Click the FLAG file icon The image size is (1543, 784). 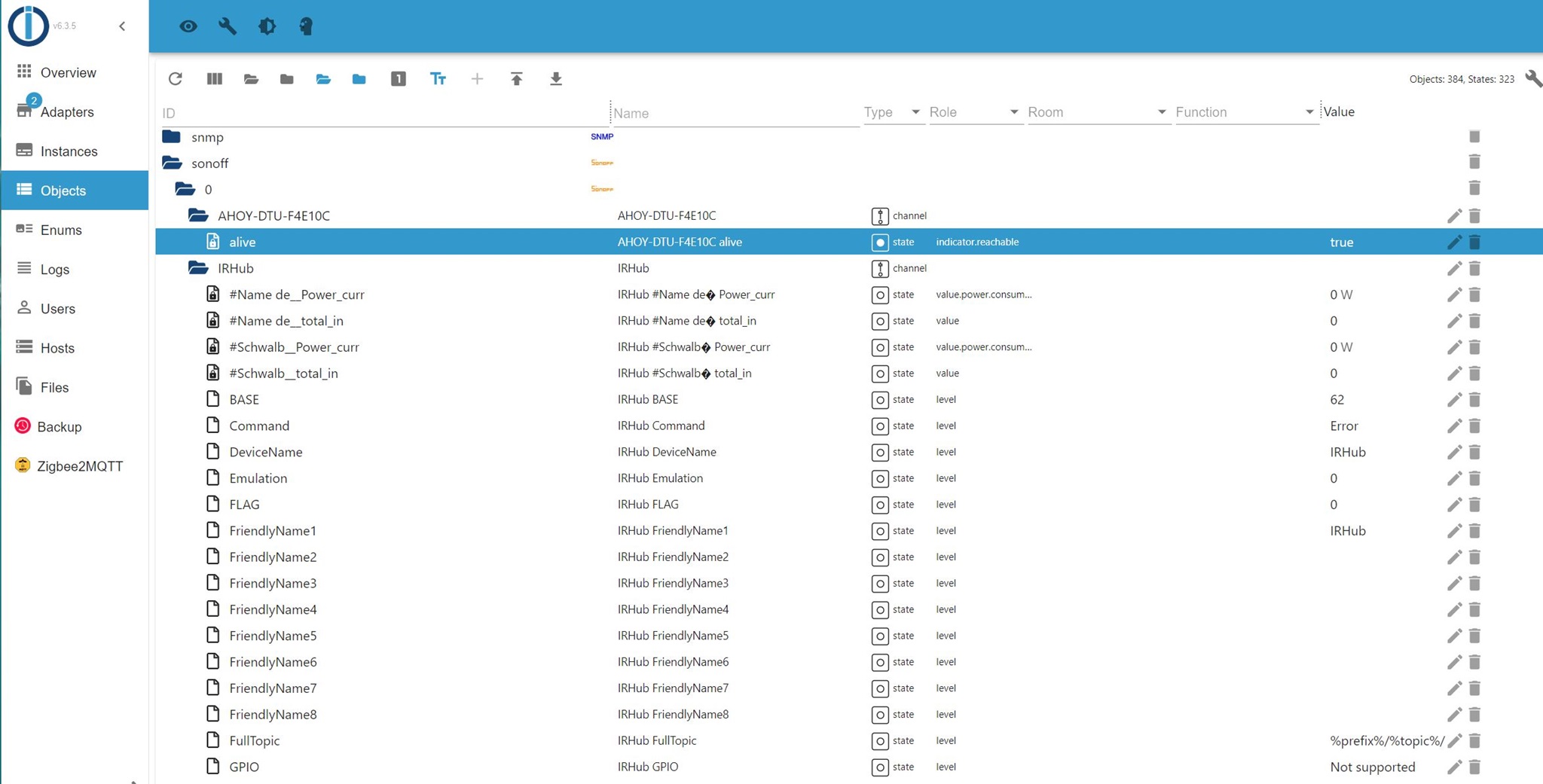213,504
